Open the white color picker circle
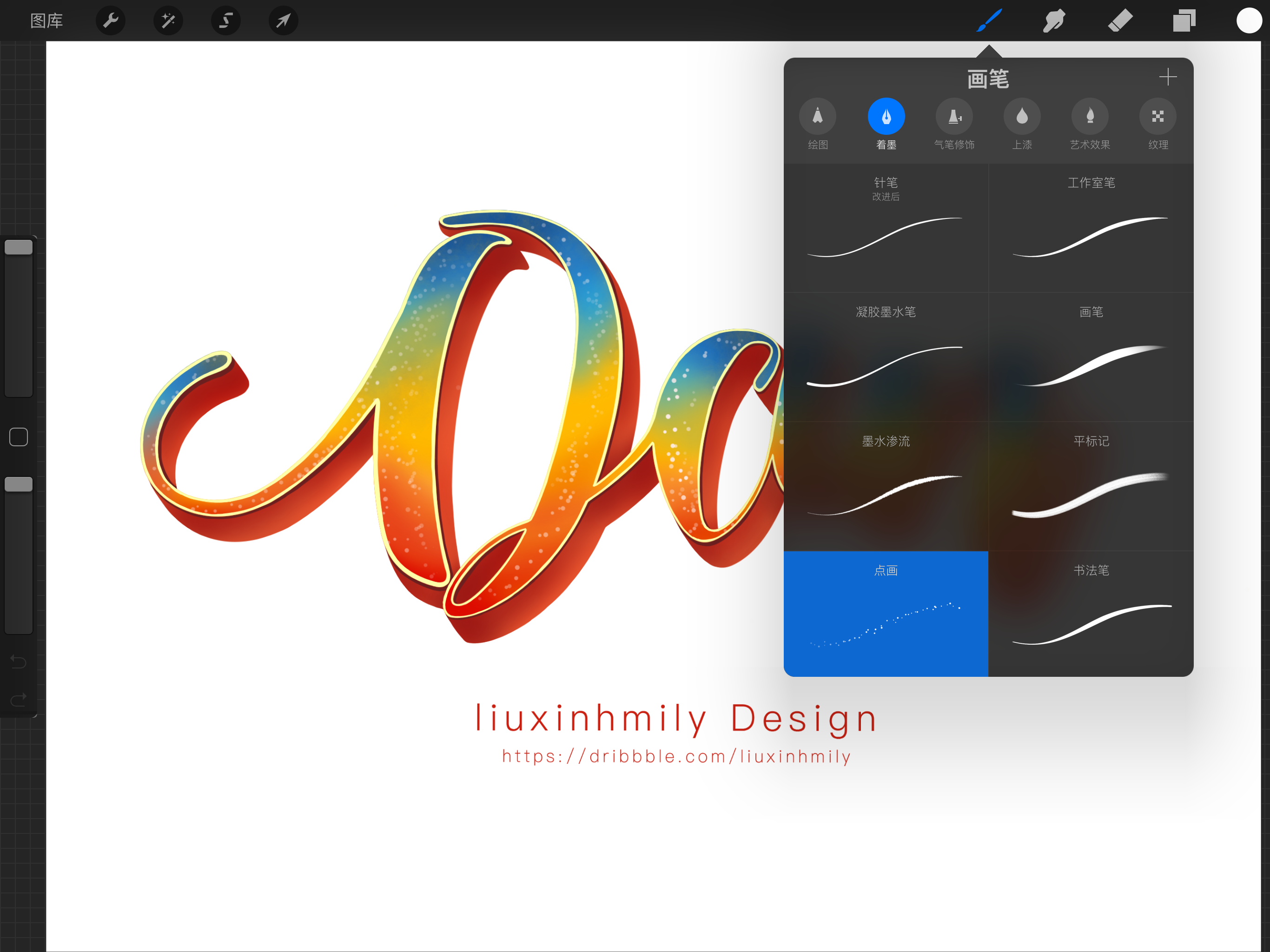This screenshot has width=1270, height=952. 1249,21
